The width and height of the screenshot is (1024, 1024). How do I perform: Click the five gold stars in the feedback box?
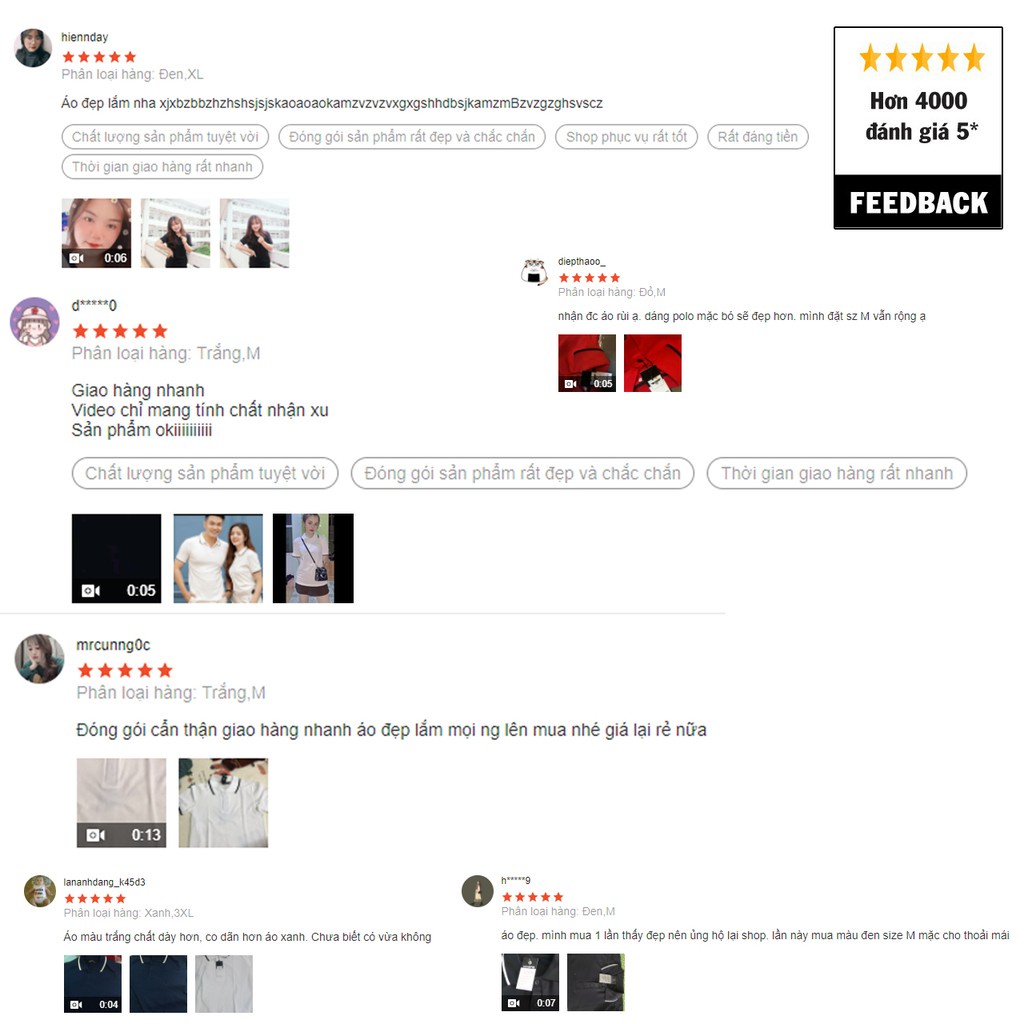[921, 58]
